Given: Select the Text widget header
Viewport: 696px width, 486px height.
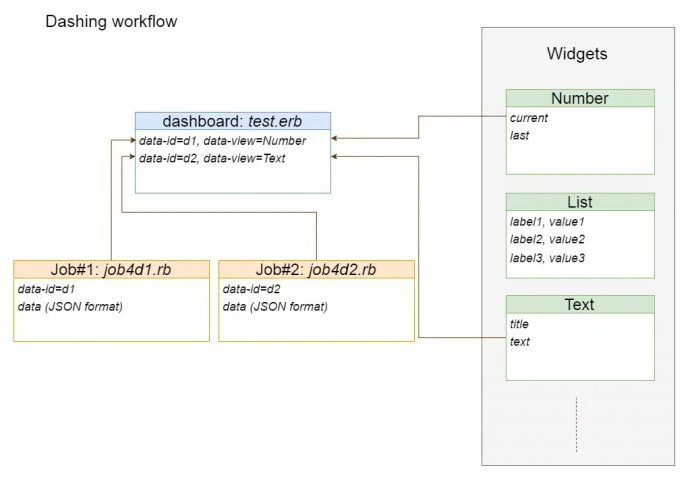Looking at the screenshot, I should [580, 304].
